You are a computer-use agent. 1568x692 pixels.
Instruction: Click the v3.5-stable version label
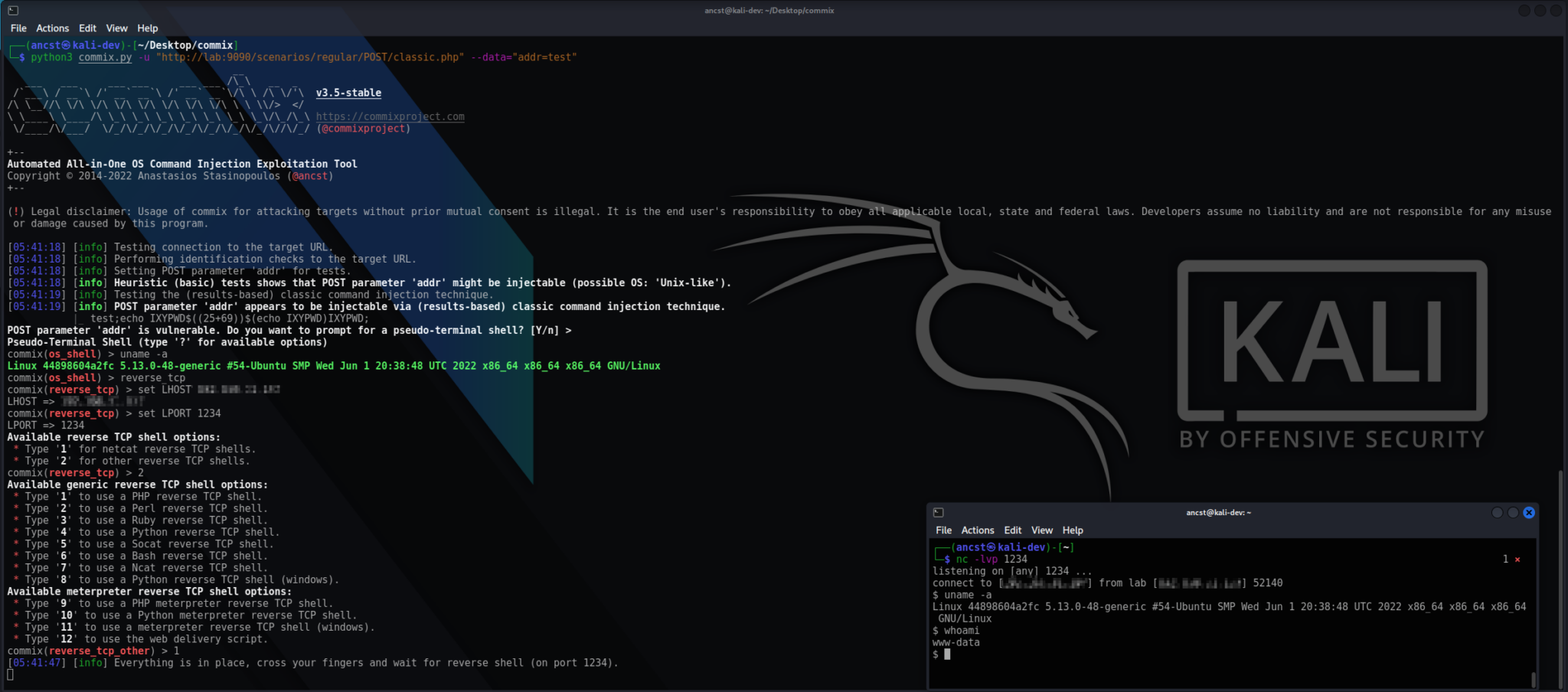point(348,93)
